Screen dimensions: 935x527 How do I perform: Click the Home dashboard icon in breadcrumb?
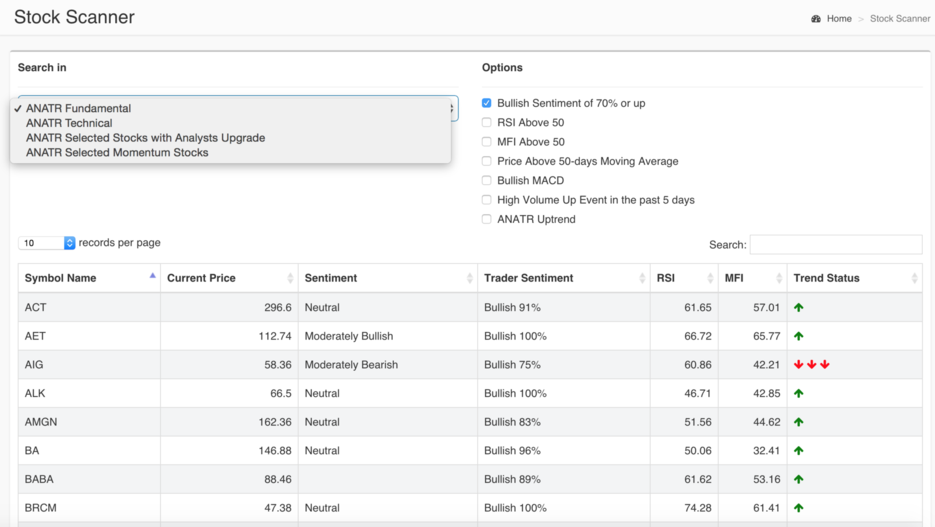click(x=816, y=19)
